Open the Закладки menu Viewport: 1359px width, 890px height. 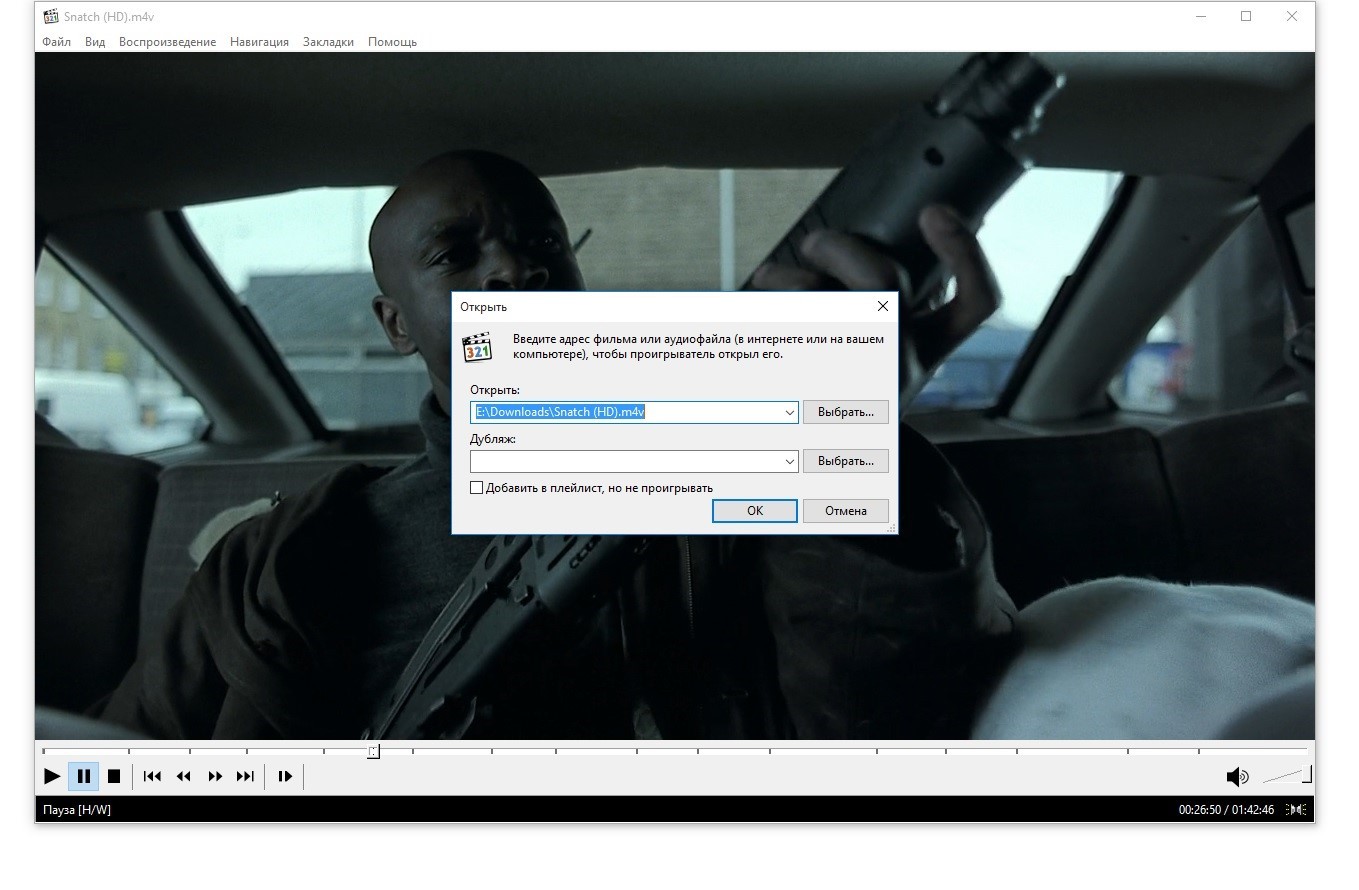pos(328,42)
